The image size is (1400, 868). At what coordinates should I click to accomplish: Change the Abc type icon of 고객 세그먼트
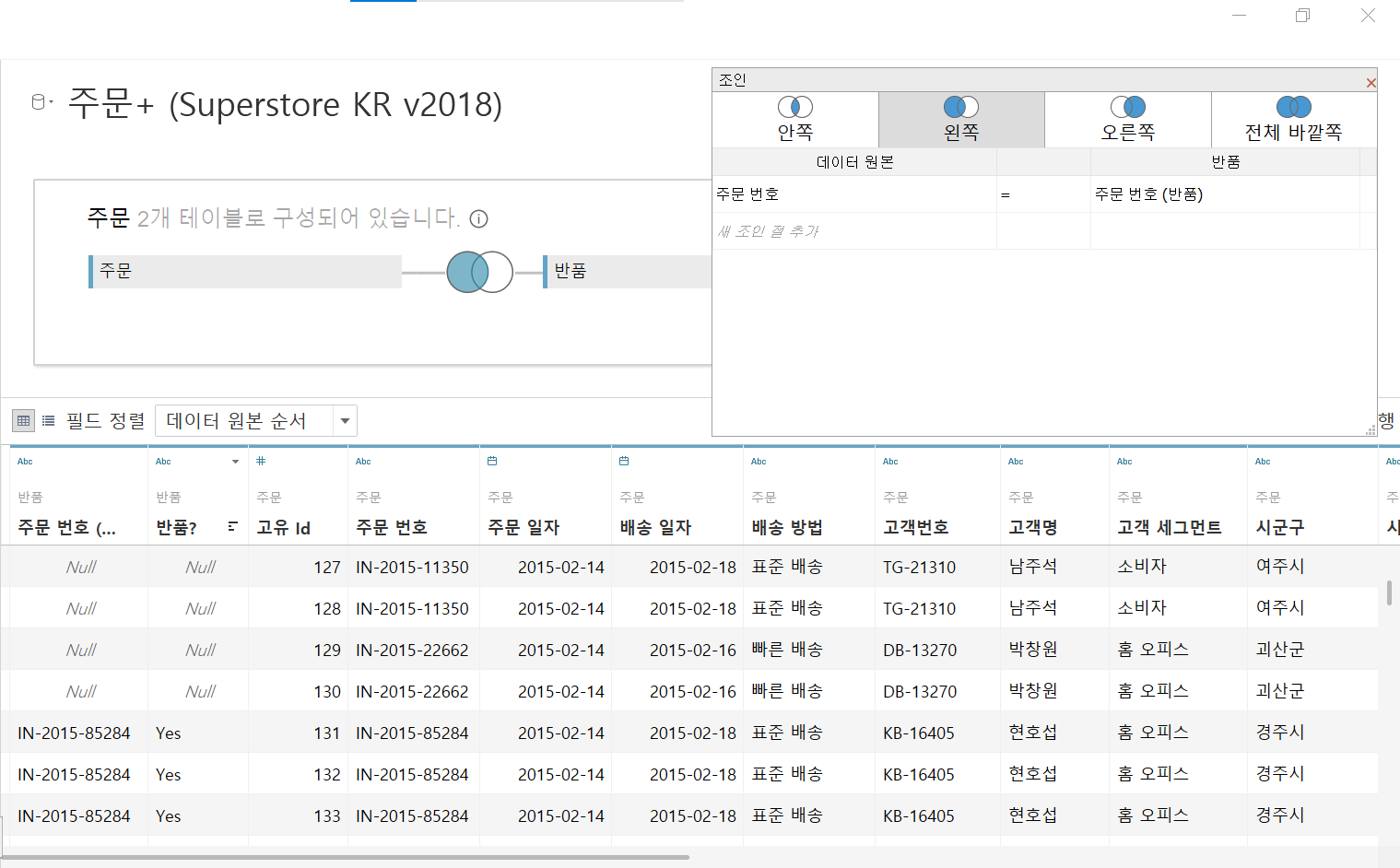tap(1124, 462)
